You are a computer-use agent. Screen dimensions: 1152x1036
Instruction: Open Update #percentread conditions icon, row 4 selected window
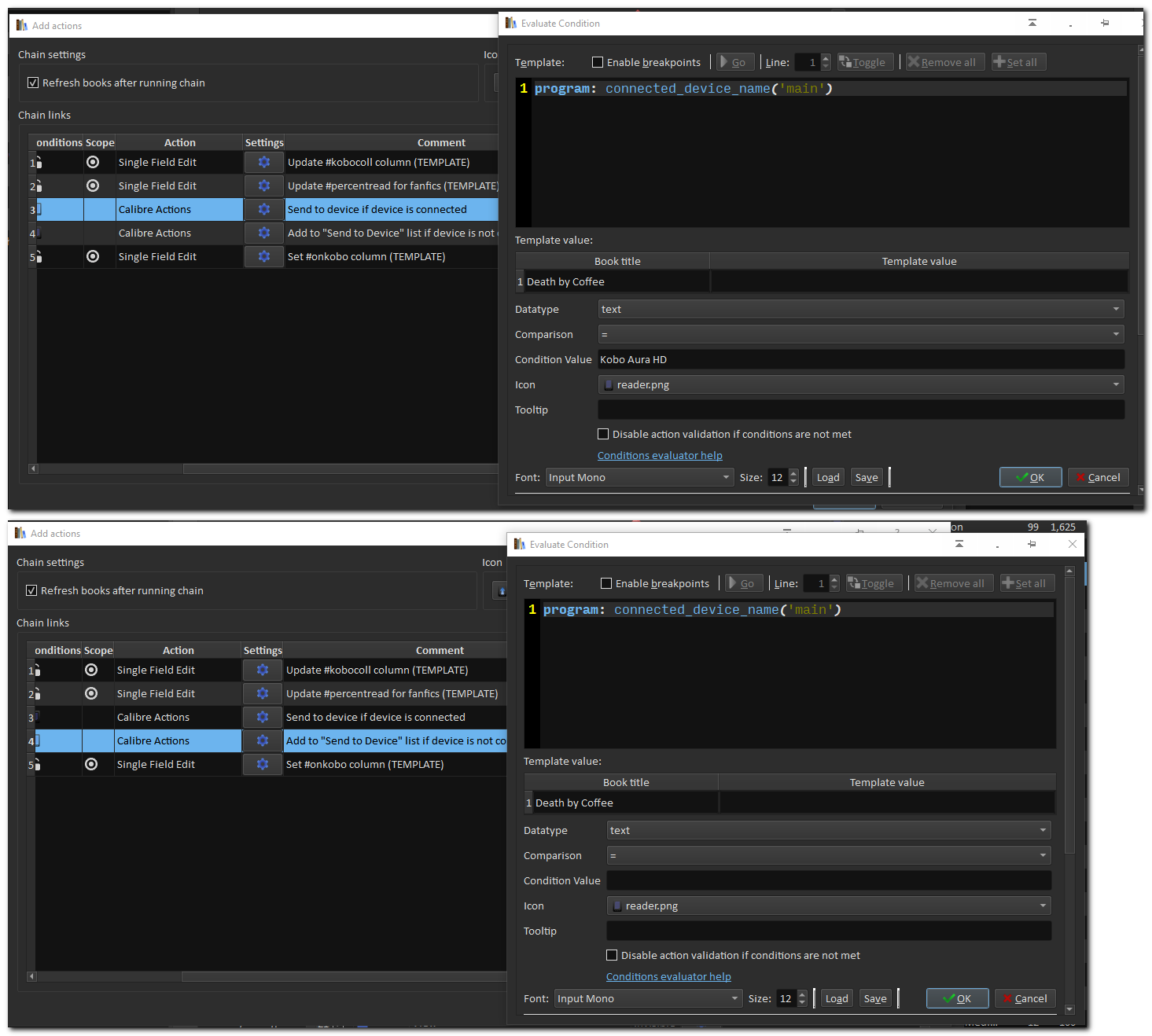point(37,694)
